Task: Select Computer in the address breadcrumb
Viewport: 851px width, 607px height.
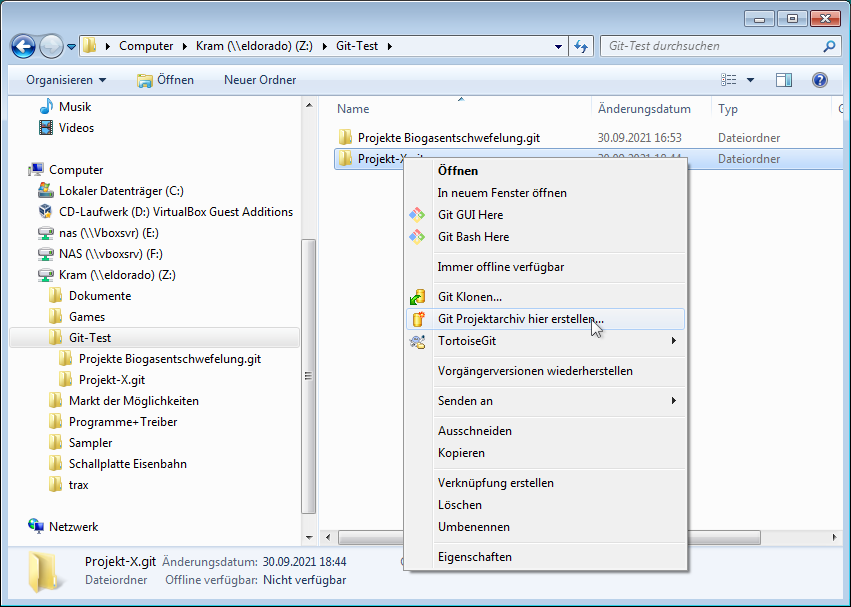Action: 146,46
